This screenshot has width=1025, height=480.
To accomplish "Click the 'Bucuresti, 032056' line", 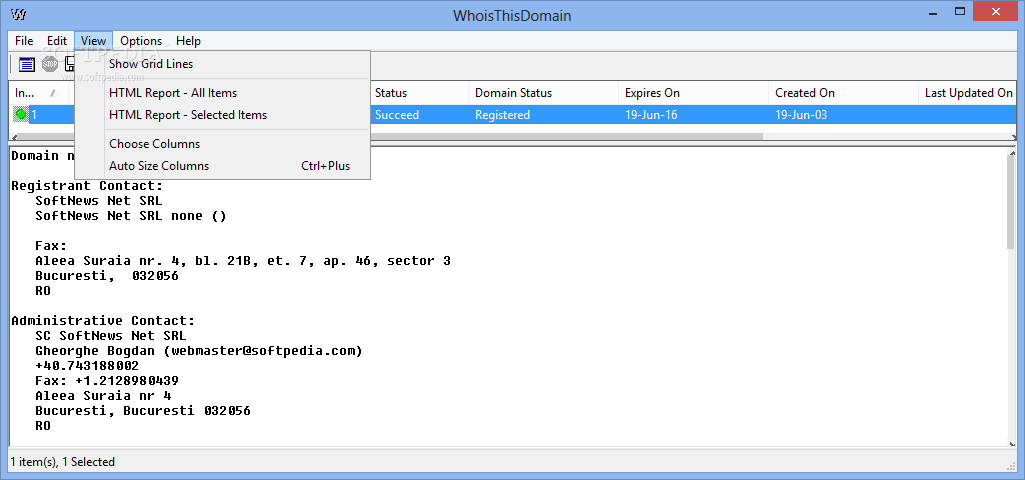I will [x=107, y=276].
